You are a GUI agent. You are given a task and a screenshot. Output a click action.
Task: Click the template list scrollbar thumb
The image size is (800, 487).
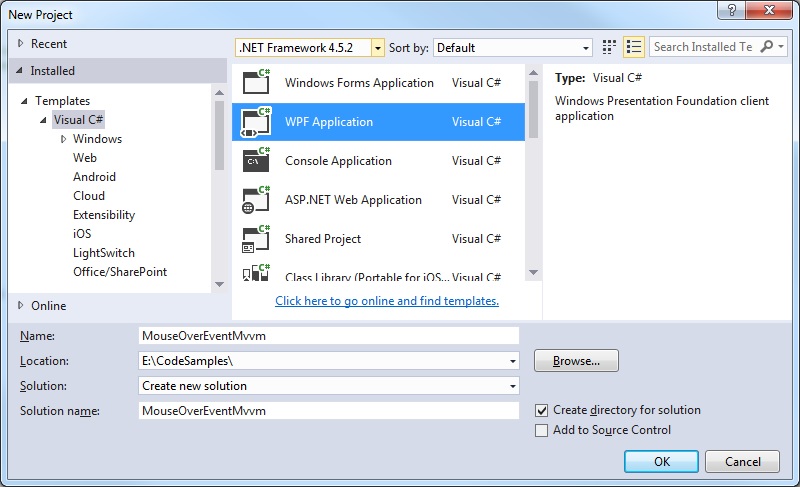coord(533,110)
